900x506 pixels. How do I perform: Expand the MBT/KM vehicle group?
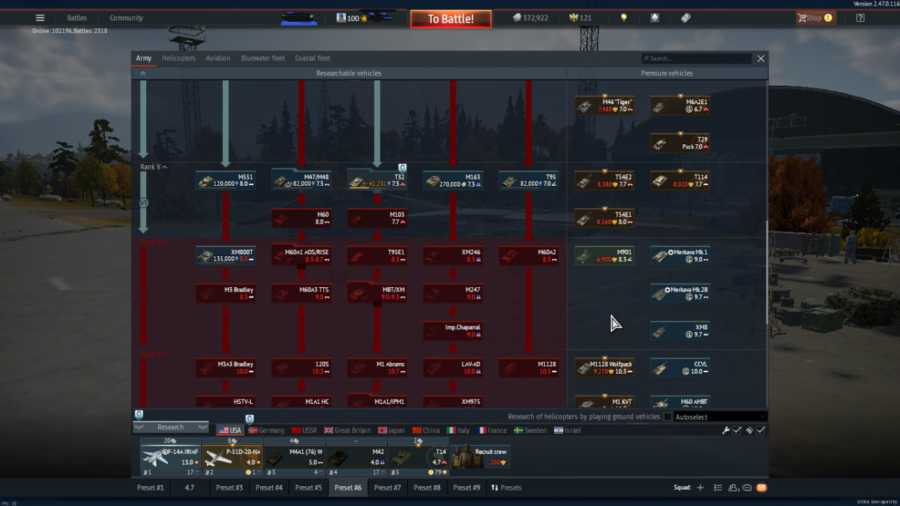(x=377, y=293)
